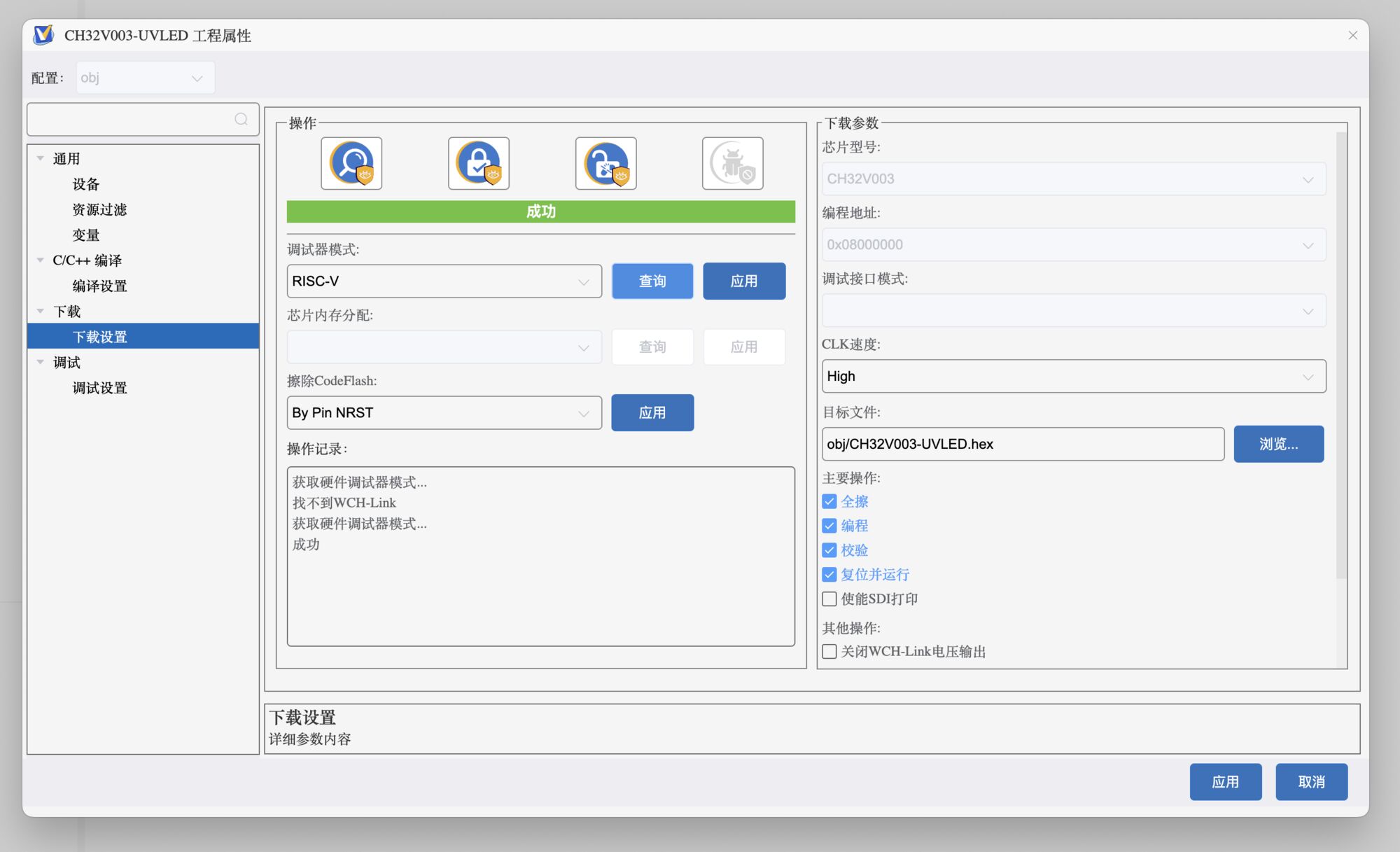Open the RISC-V debugger mode dropdown
Screen dimensions: 1400x852
coord(444,281)
